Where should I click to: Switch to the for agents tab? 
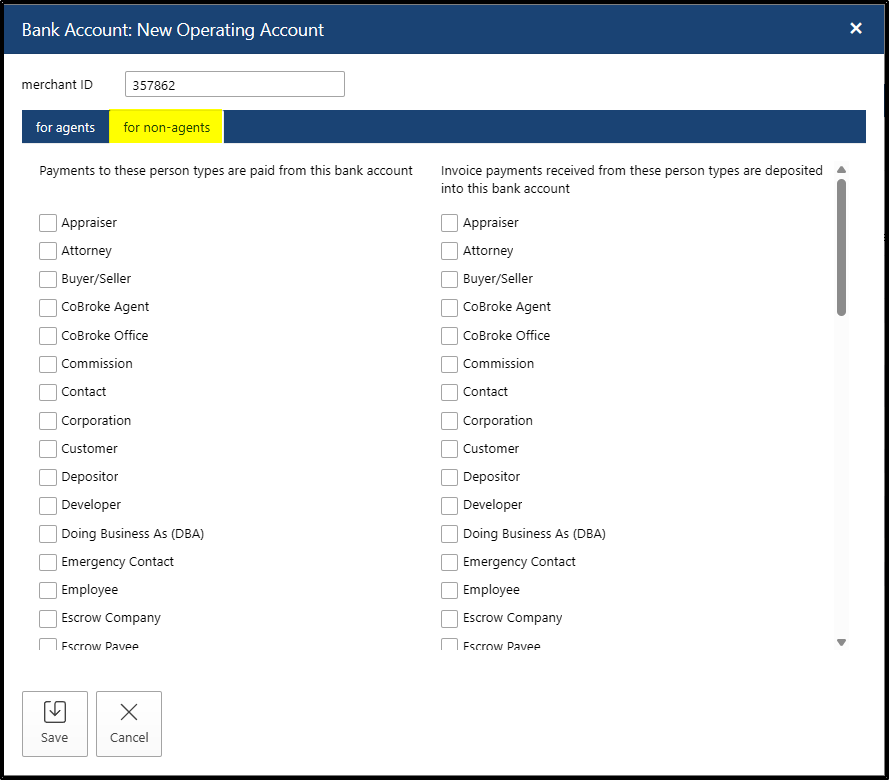click(66, 128)
